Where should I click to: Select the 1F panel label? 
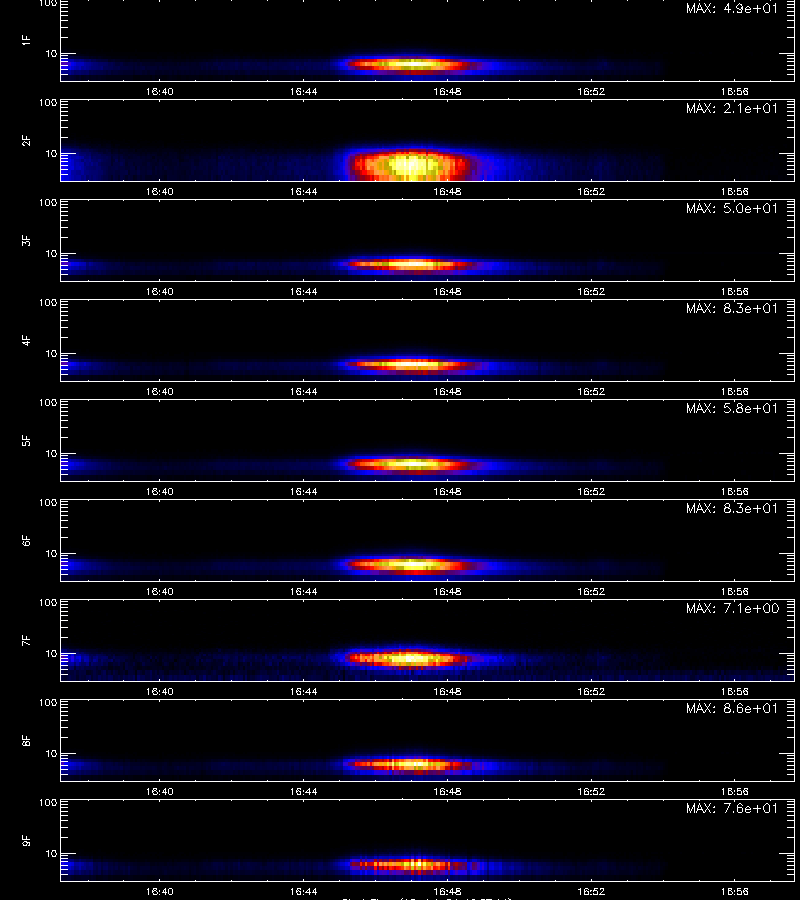coord(26,40)
